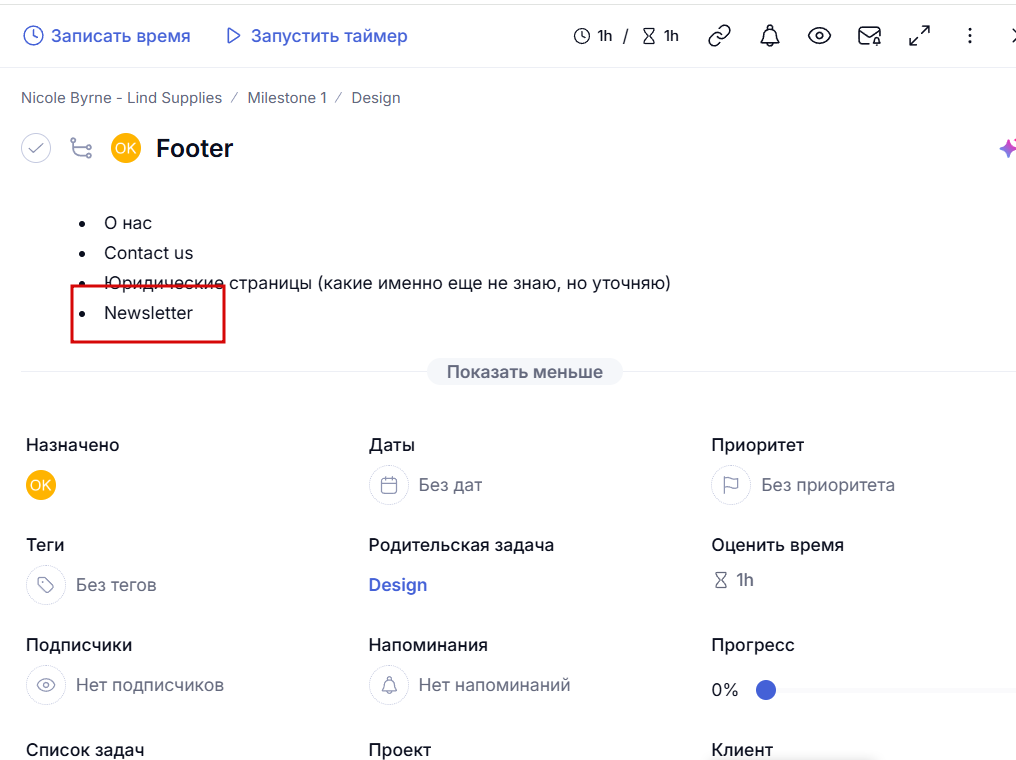1016x760 pixels.
Task: Copy task link via chain icon
Action: point(719,36)
